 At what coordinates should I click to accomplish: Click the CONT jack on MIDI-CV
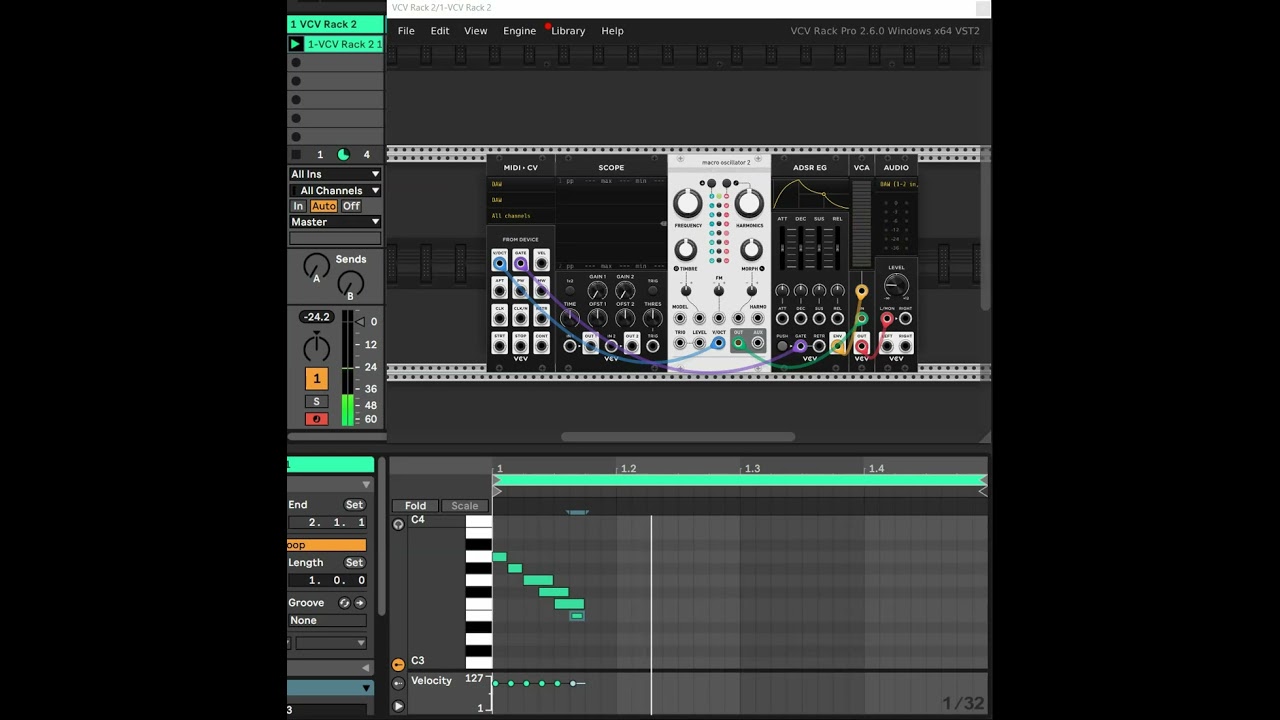541,346
